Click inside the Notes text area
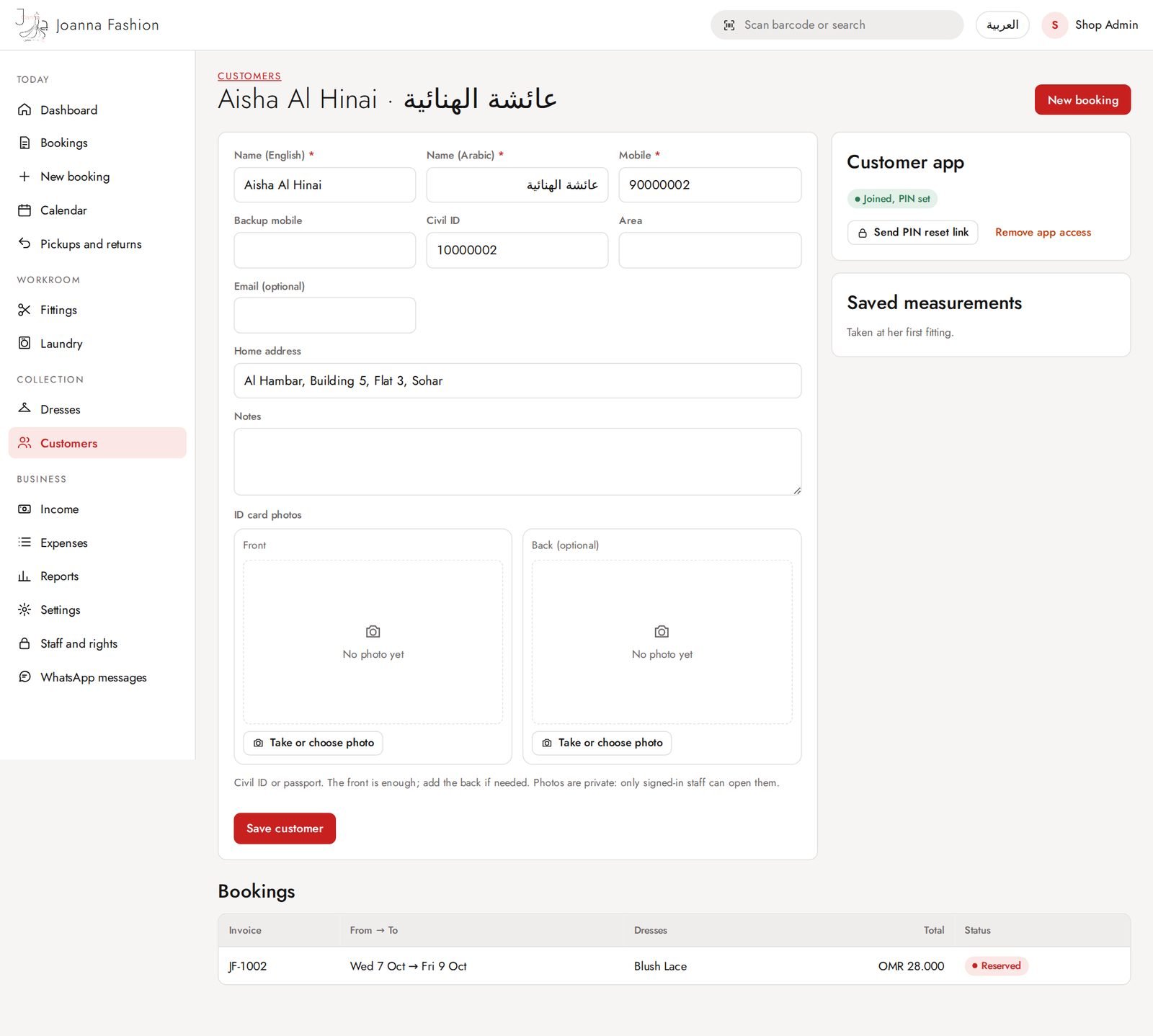The image size is (1153, 1036). pyautogui.click(x=517, y=462)
